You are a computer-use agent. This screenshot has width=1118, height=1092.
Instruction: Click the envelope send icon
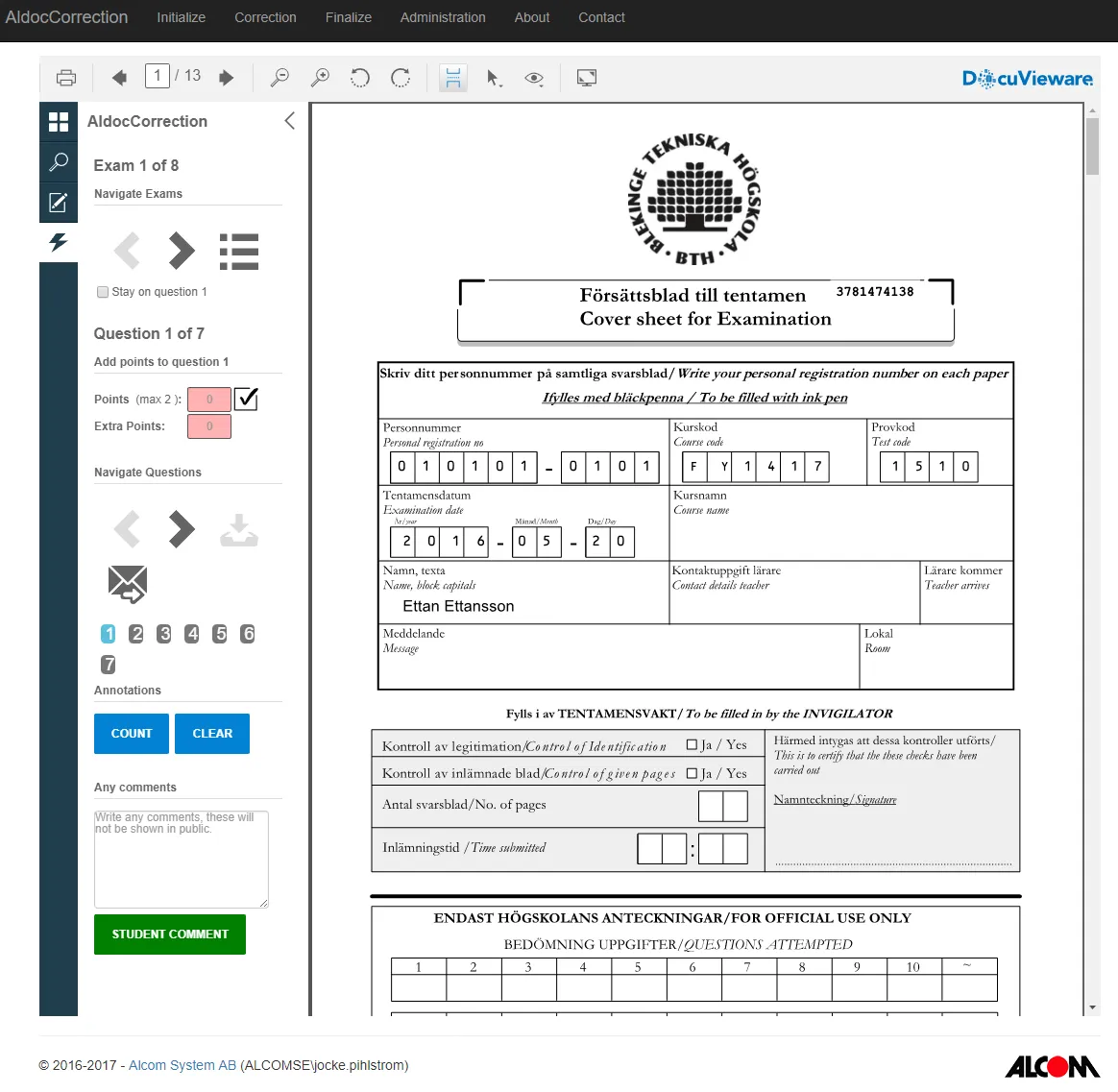pyautogui.click(x=128, y=585)
